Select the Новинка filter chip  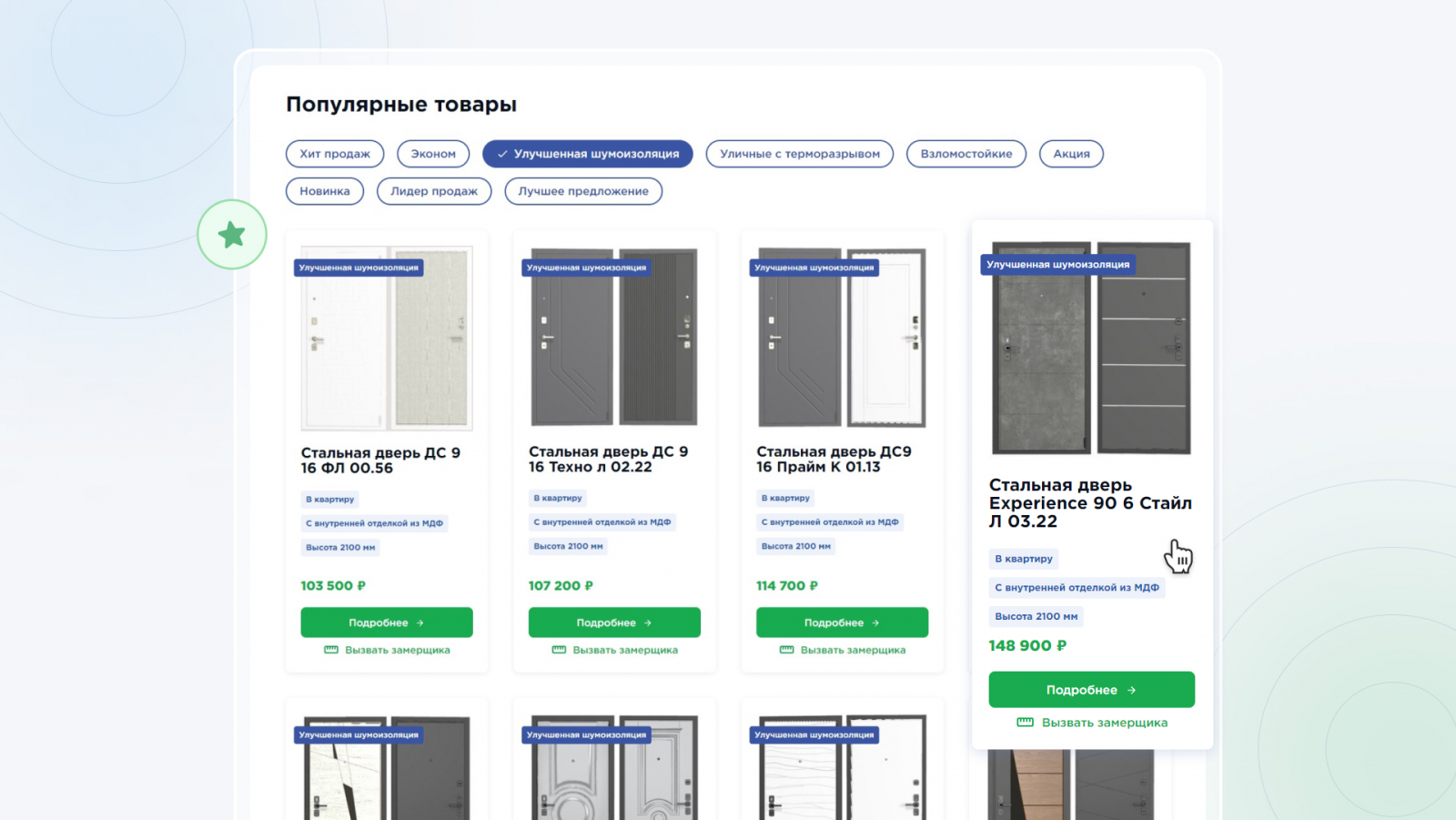tap(325, 191)
